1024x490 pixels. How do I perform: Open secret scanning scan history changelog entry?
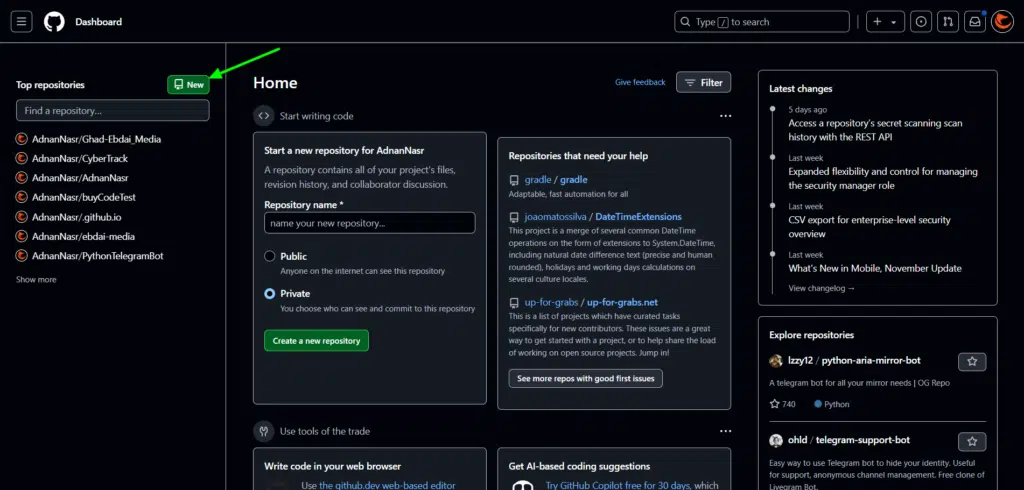[x=875, y=130]
